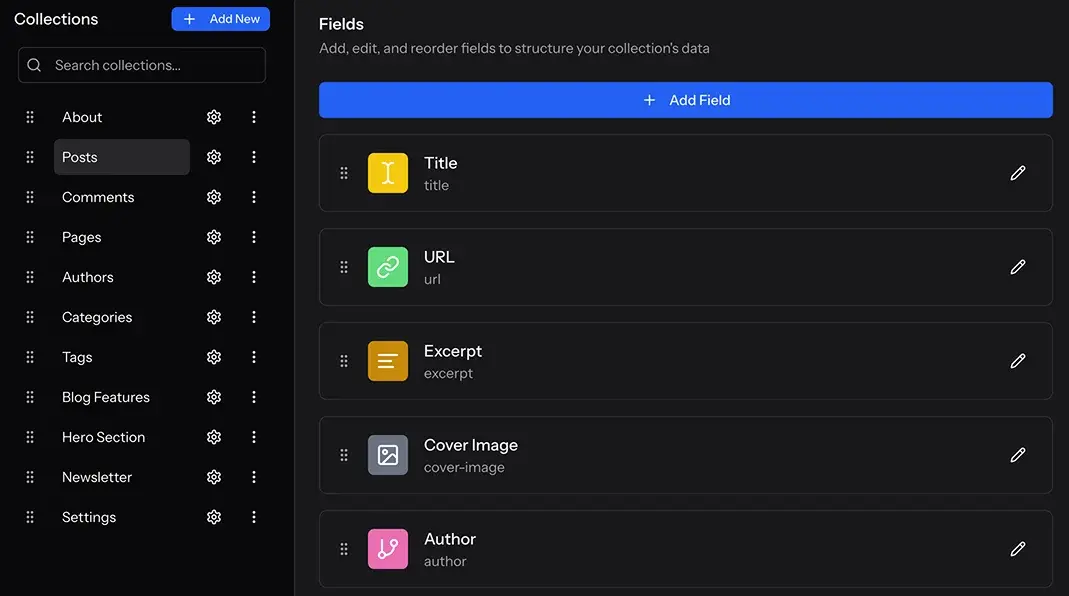Screen dimensions: 1069x596
Task: Open settings gear for Categories collection
Action: [214, 317]
